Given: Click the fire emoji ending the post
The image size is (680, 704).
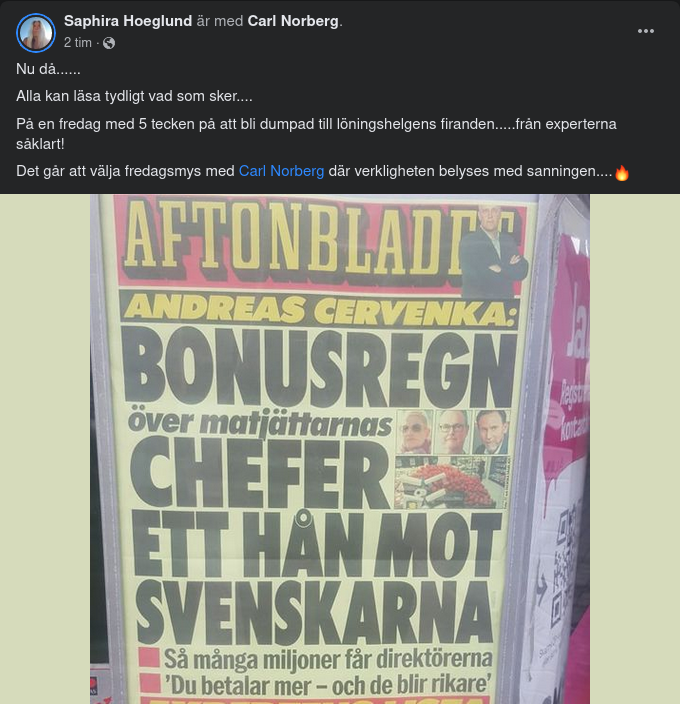Looking at the screenshot, I should point(622,172).
